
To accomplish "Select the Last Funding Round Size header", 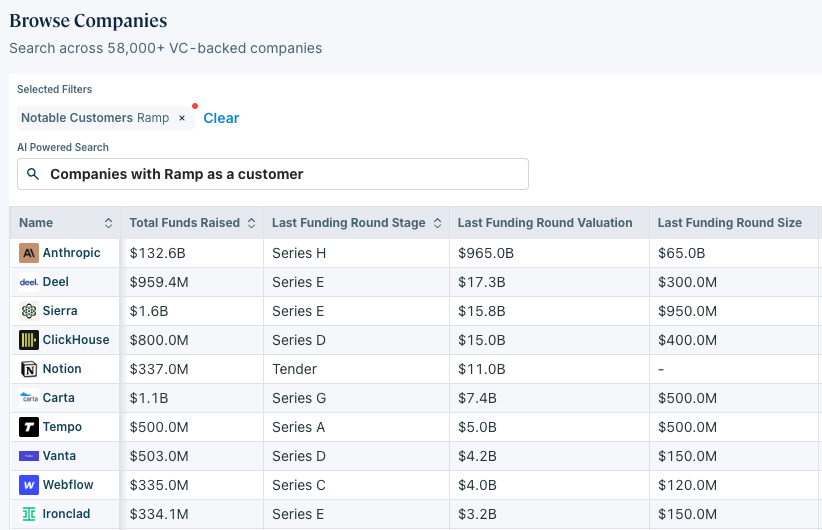I will (x=730, y=223).
